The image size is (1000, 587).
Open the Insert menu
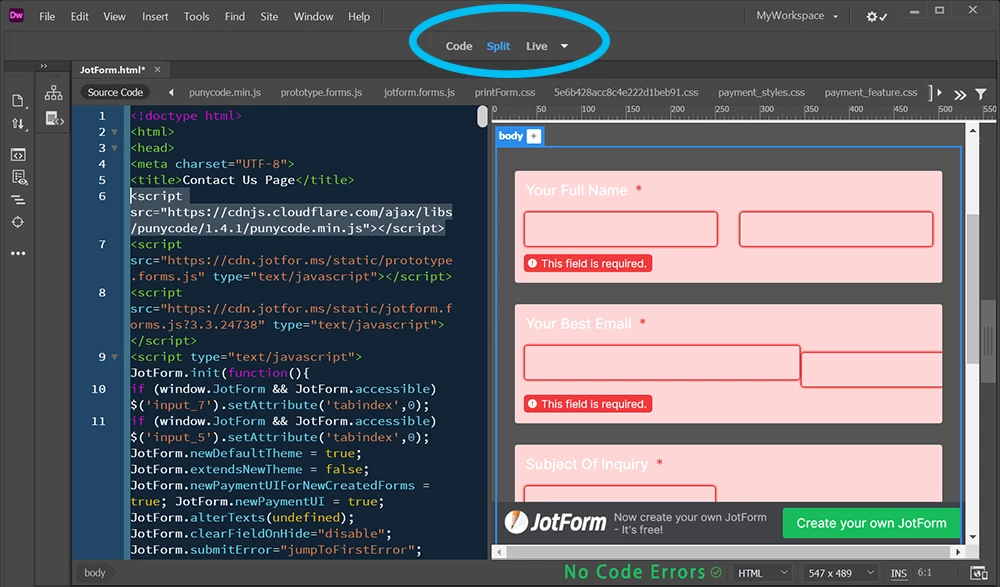tap(155, 17)
